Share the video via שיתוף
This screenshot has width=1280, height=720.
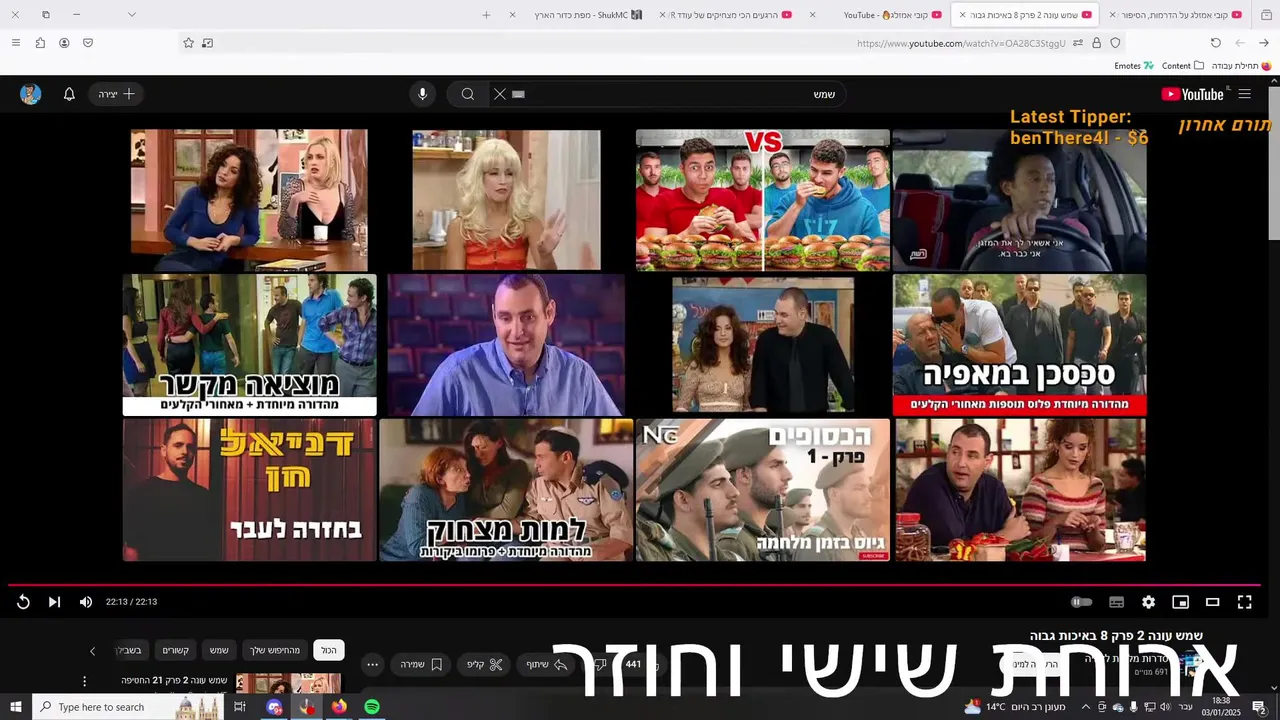pyautogui.click(x=547, y=664)
